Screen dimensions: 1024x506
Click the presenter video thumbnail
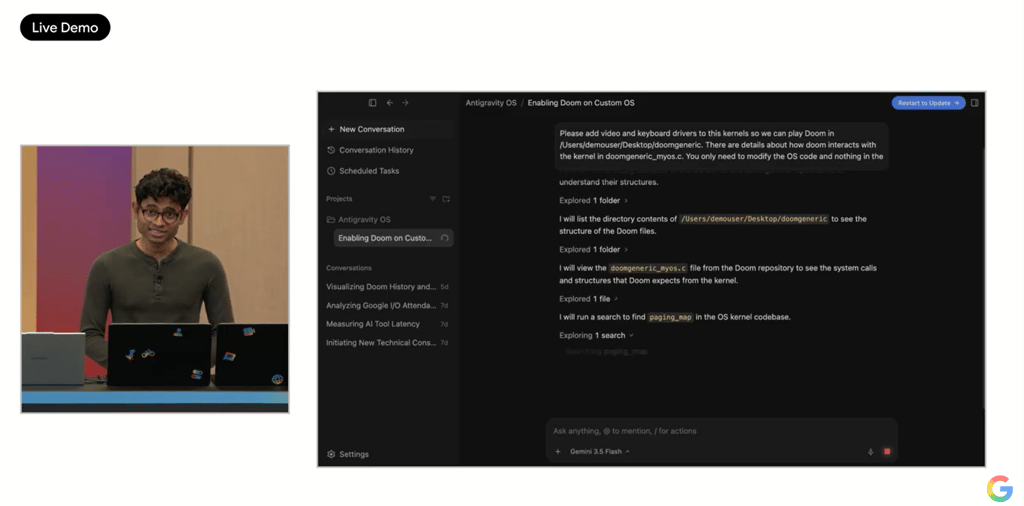coord(155,279)
